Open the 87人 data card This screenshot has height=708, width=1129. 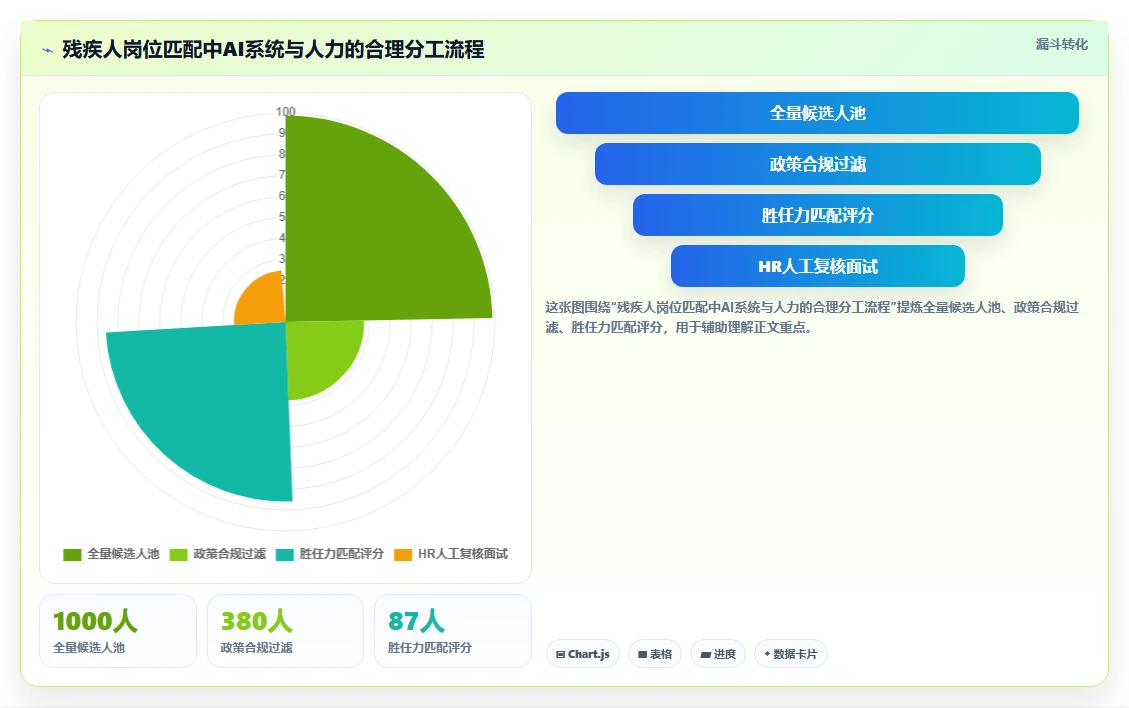[x=453, y=631]
